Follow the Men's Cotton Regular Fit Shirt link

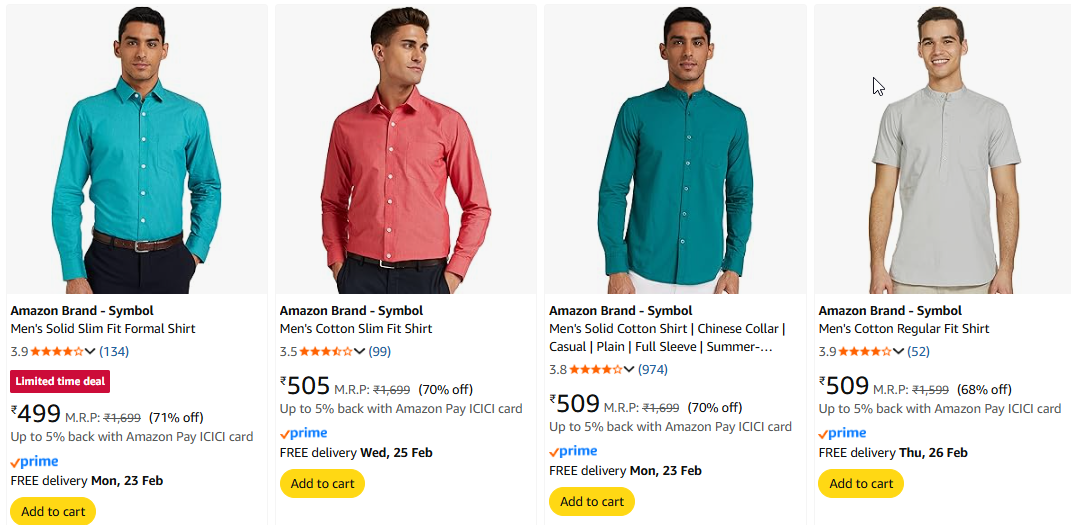pos(904,328)
